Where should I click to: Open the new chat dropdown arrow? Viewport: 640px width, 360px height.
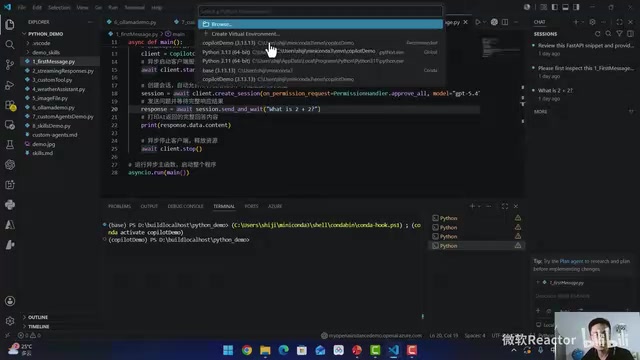pos(582,22)
